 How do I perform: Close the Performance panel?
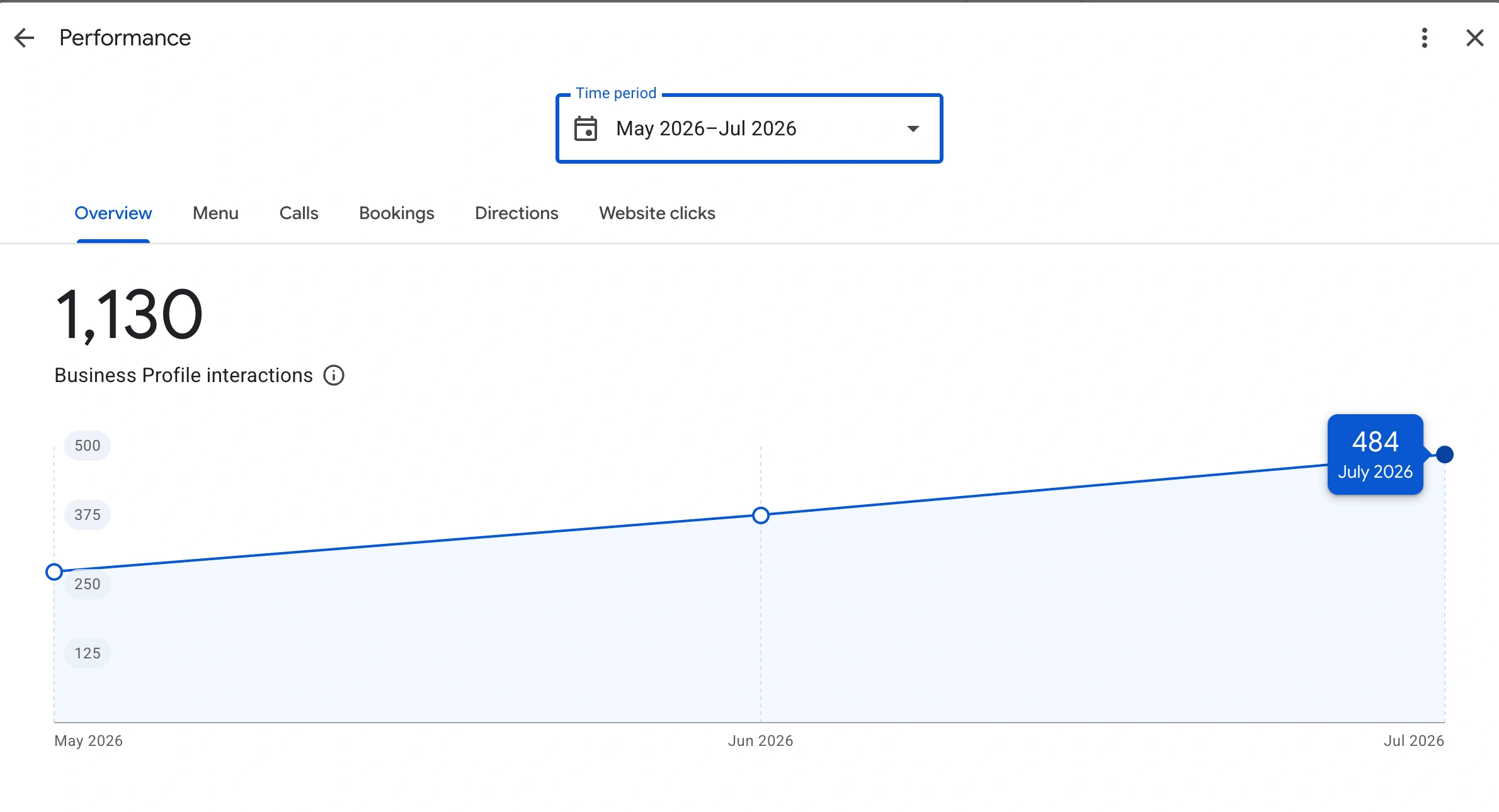coord(1474,38)
